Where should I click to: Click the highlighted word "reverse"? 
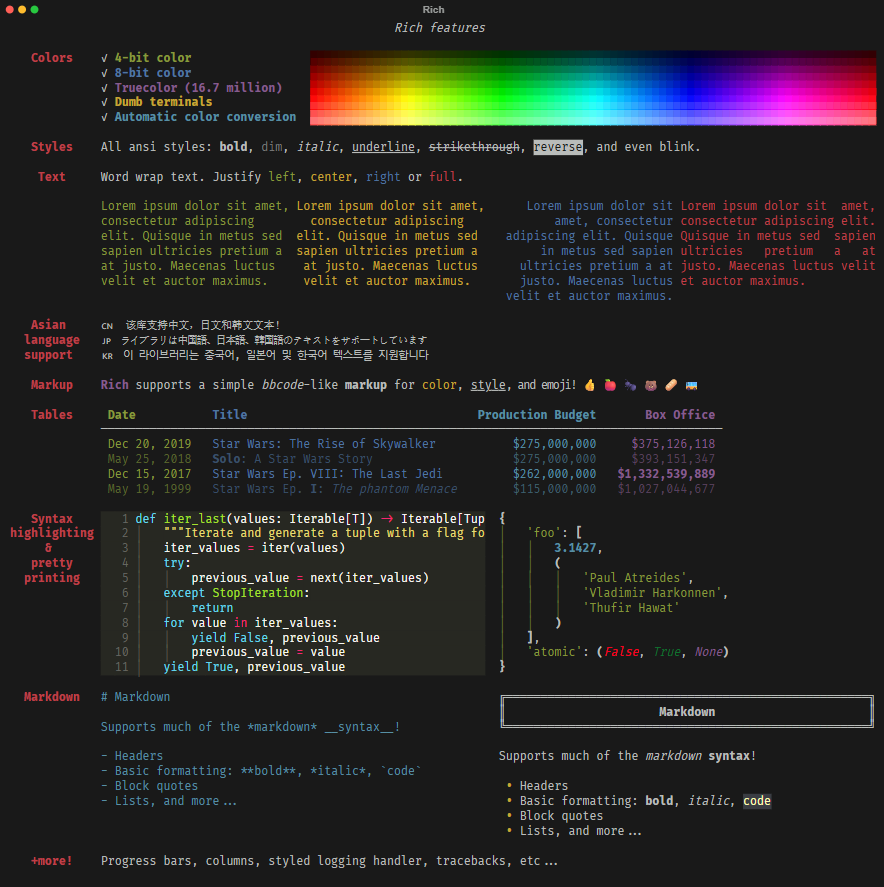click(x=558, y=147)
